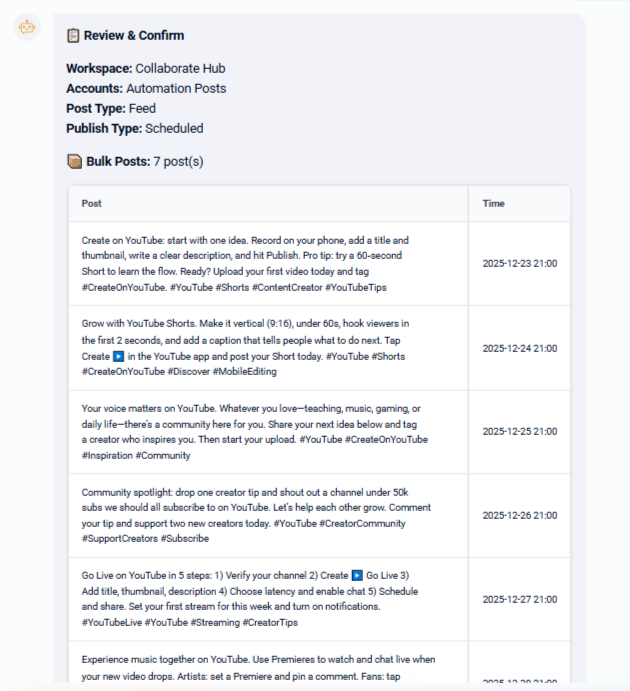Image resolution: width=630 pixels, height=691 pixels.
Task: Click the 'Create on YouTube: start with one idea' post
Action: 246,264
